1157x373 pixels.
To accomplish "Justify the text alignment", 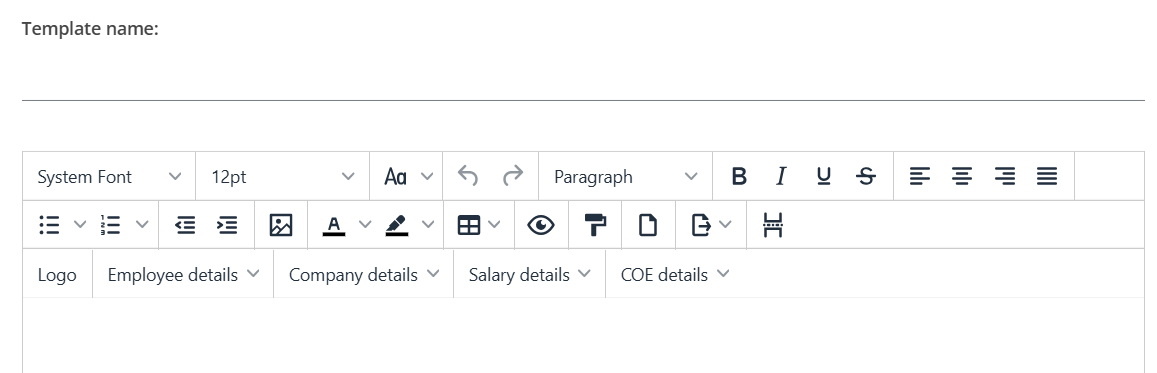I will point(1047,176).
